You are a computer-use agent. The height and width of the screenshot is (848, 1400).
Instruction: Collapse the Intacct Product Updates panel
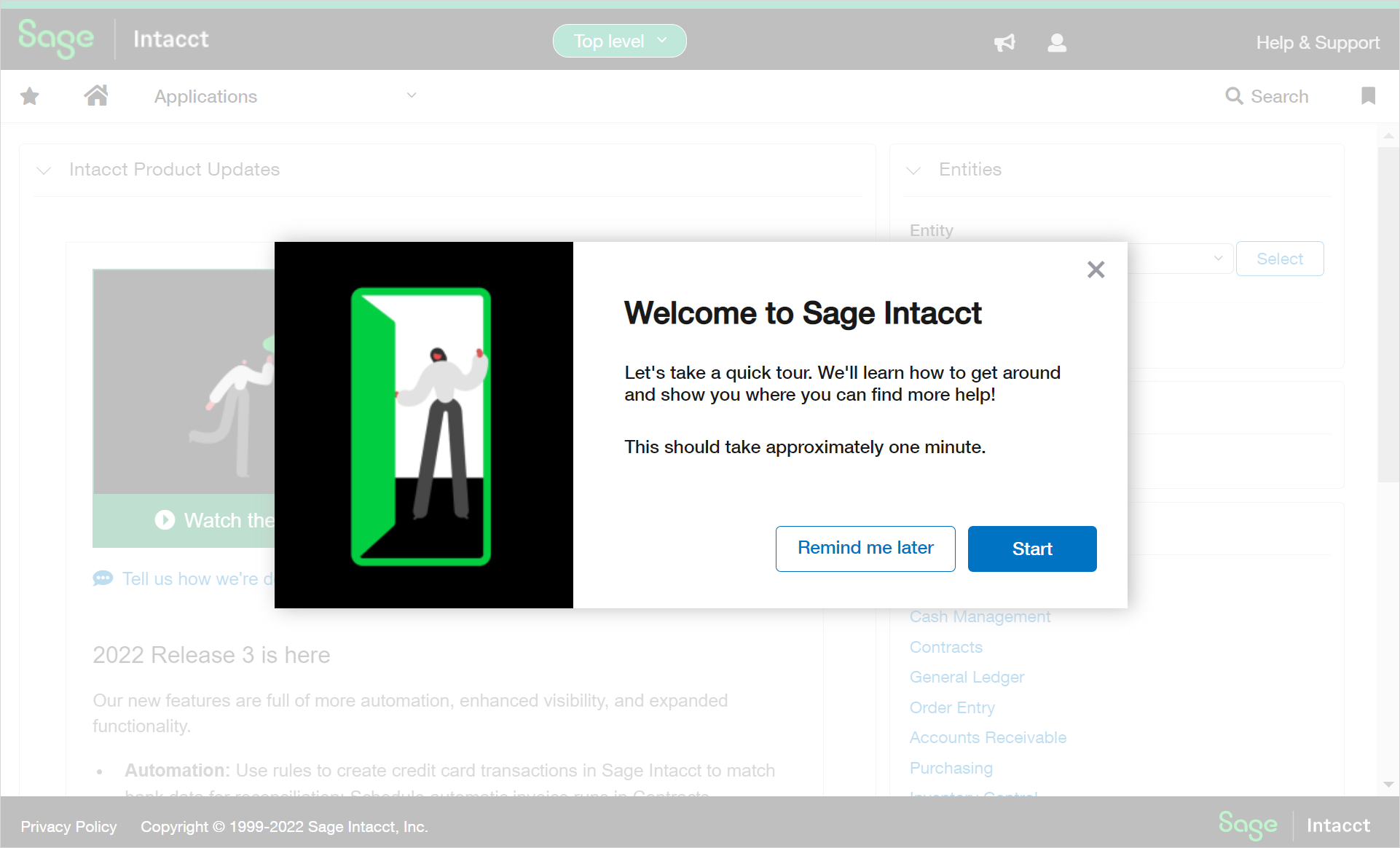pos(43,170)
